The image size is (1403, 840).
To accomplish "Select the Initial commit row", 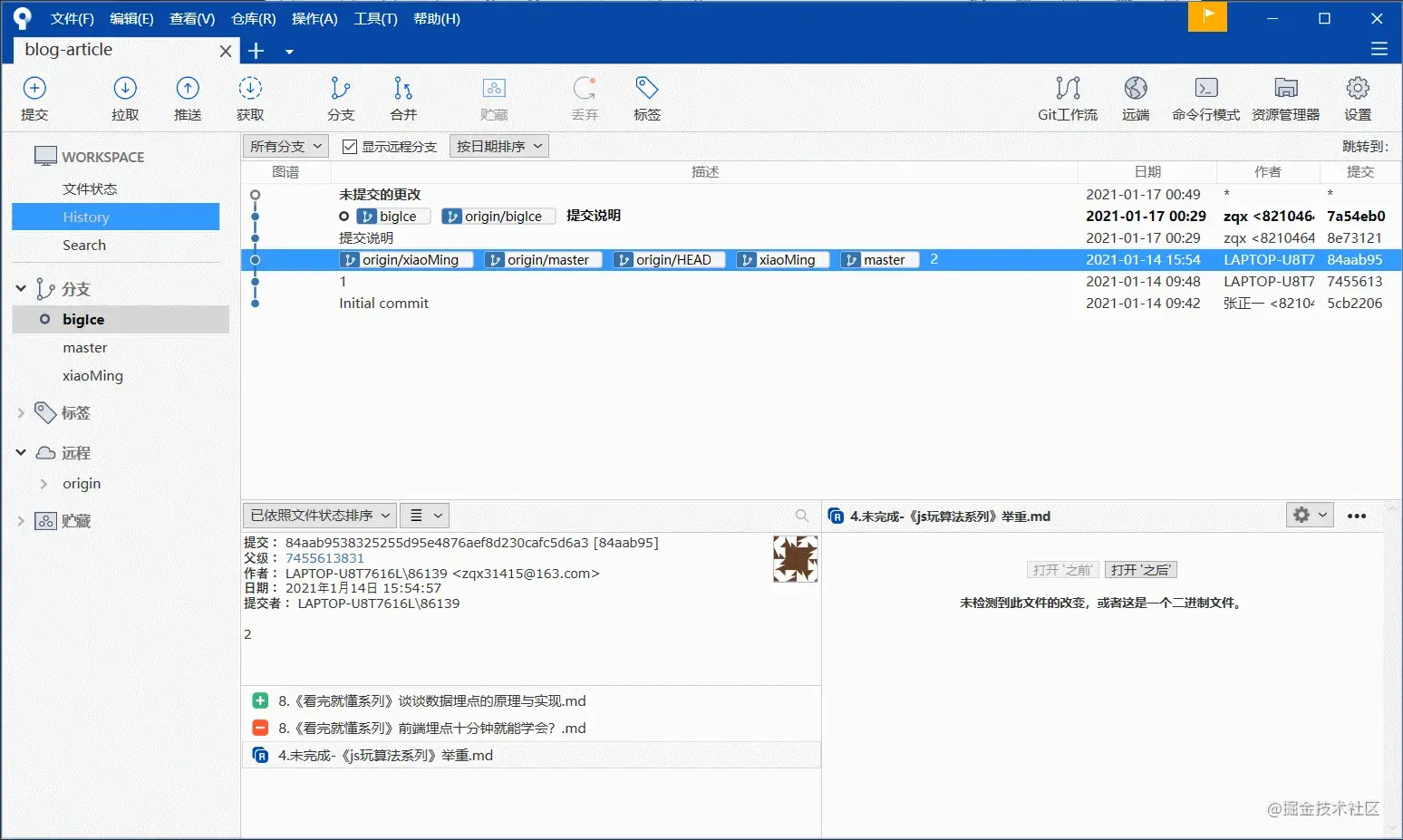I will tap(821, 303).
